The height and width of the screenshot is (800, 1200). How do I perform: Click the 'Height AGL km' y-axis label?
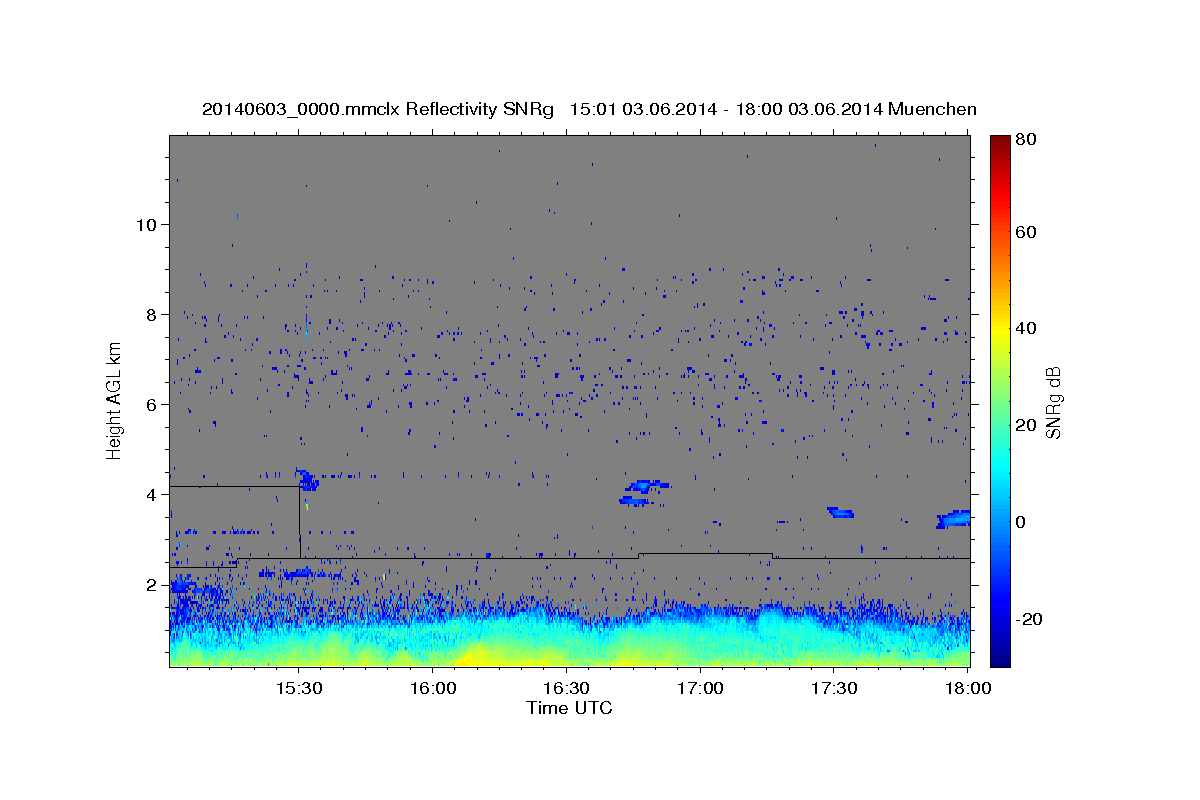click(x=115, y=400)
